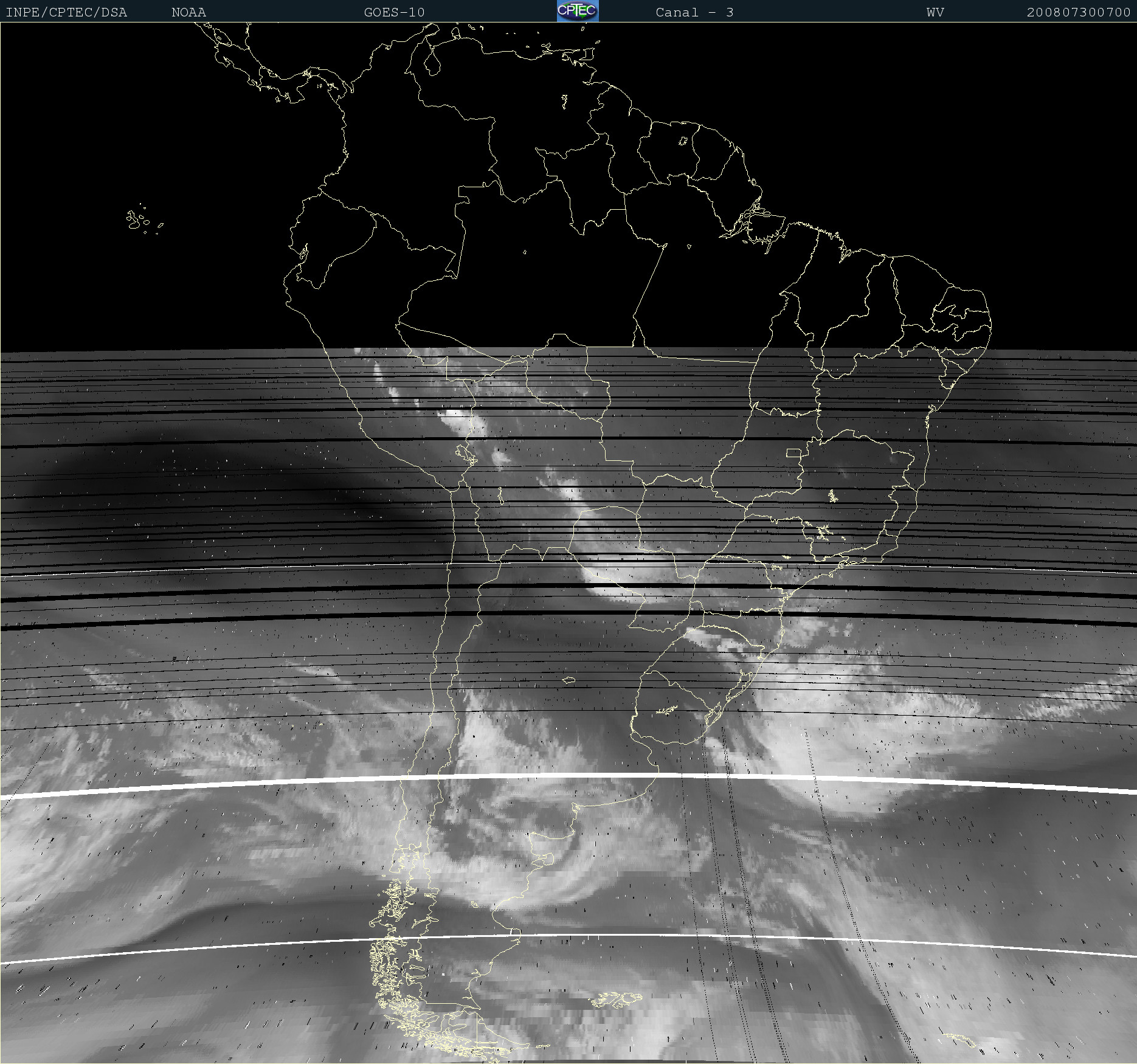Click the INPE/CPTEC/DSA header text
The width and height of the screenshot is (1137, 1064).
pos(66,12)
